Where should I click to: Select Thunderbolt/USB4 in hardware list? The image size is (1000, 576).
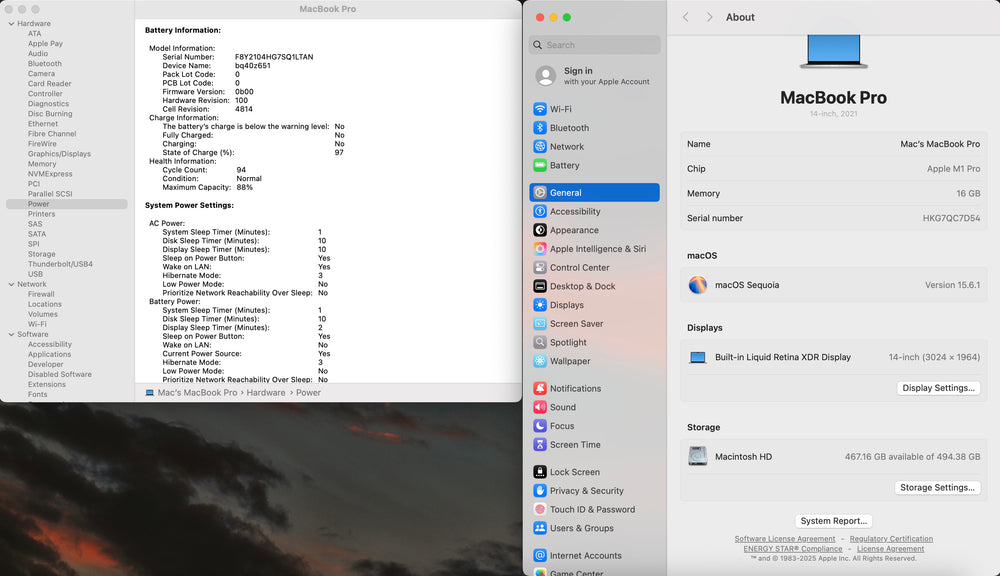coord(60,264)
